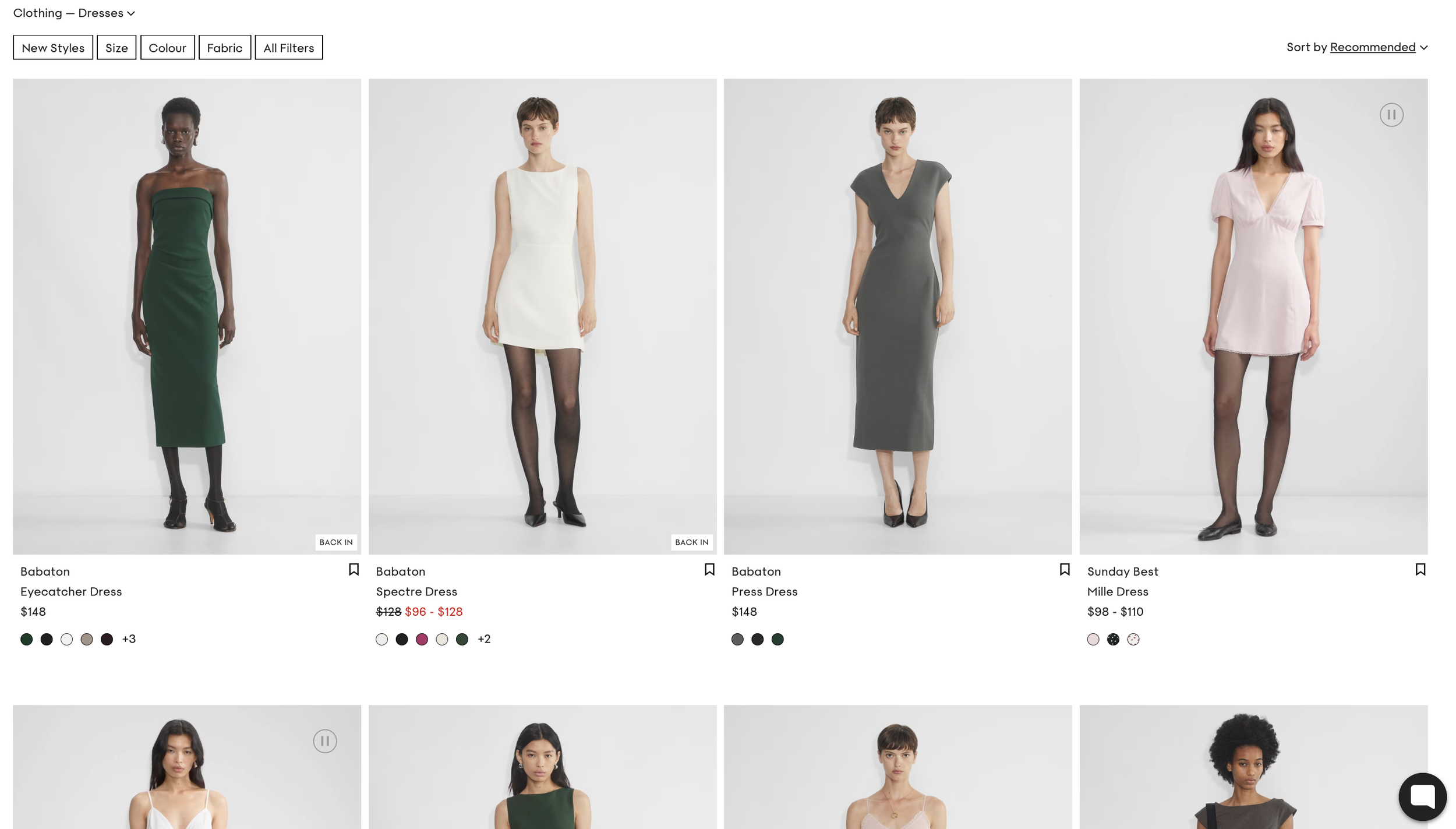This screenshot has width=1456, height=829.
Task: Open the Eyecatcher Dress product link
Action: tap(71, 591)
